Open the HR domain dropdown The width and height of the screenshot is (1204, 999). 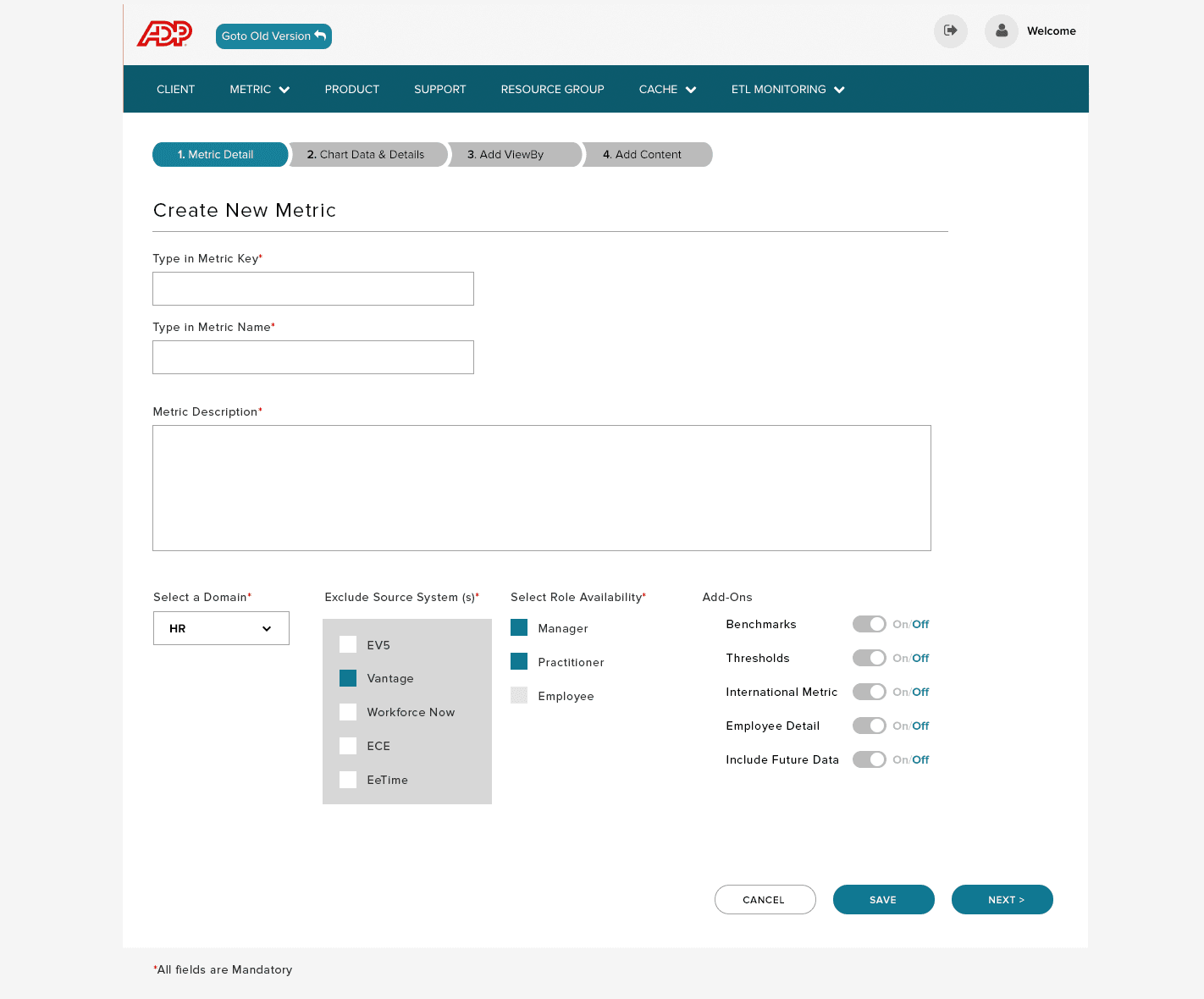(x=221, y=628)
